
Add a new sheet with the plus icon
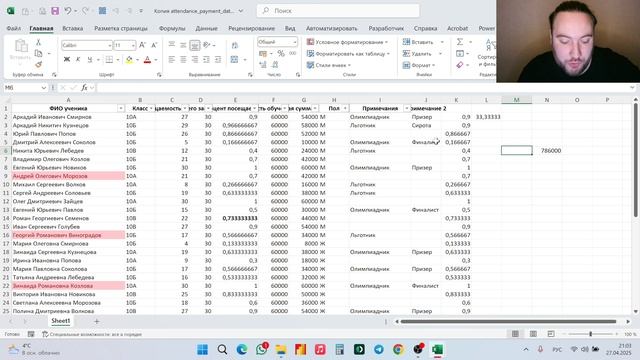point(97,321)
